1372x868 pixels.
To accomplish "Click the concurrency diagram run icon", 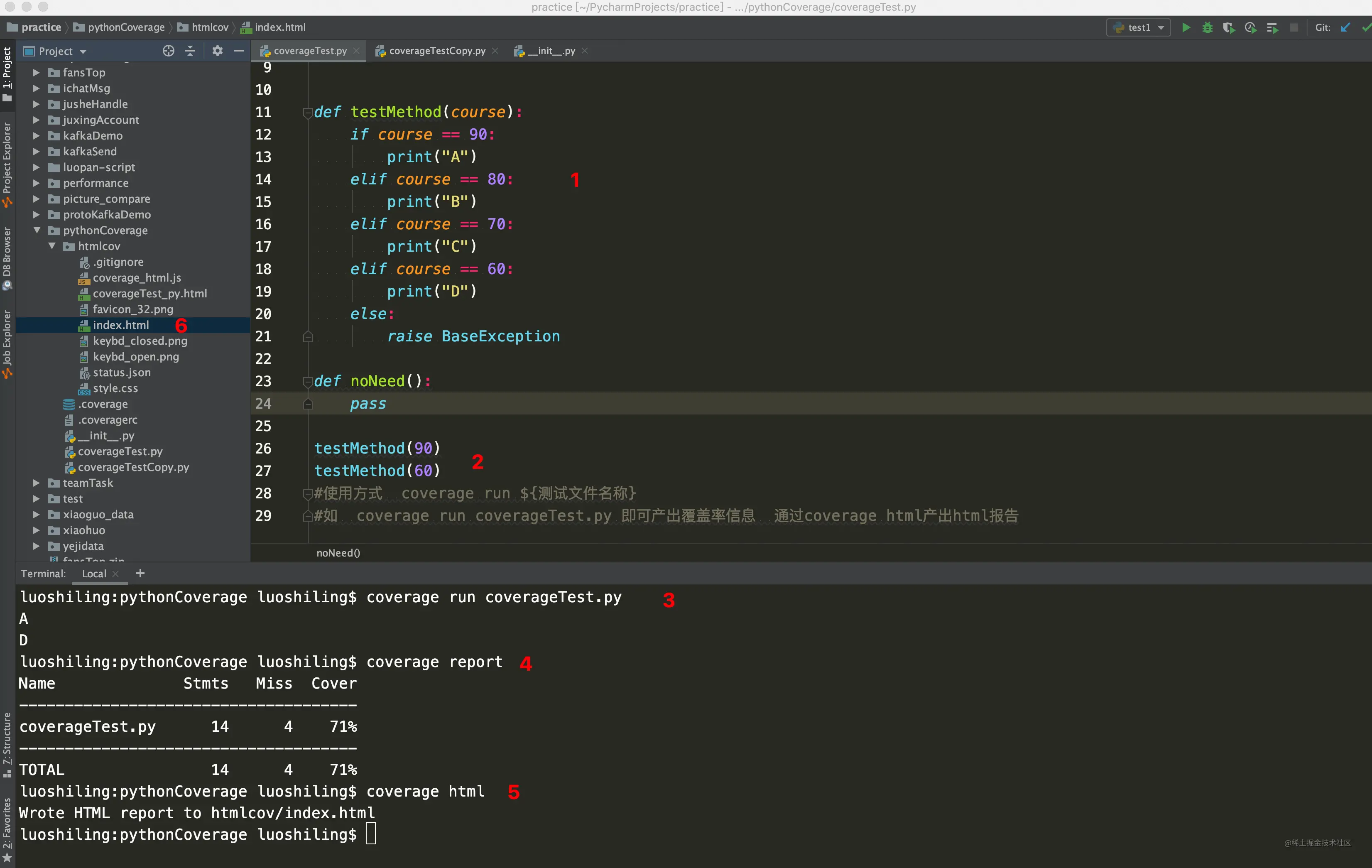I will (x=1272, y=27).
